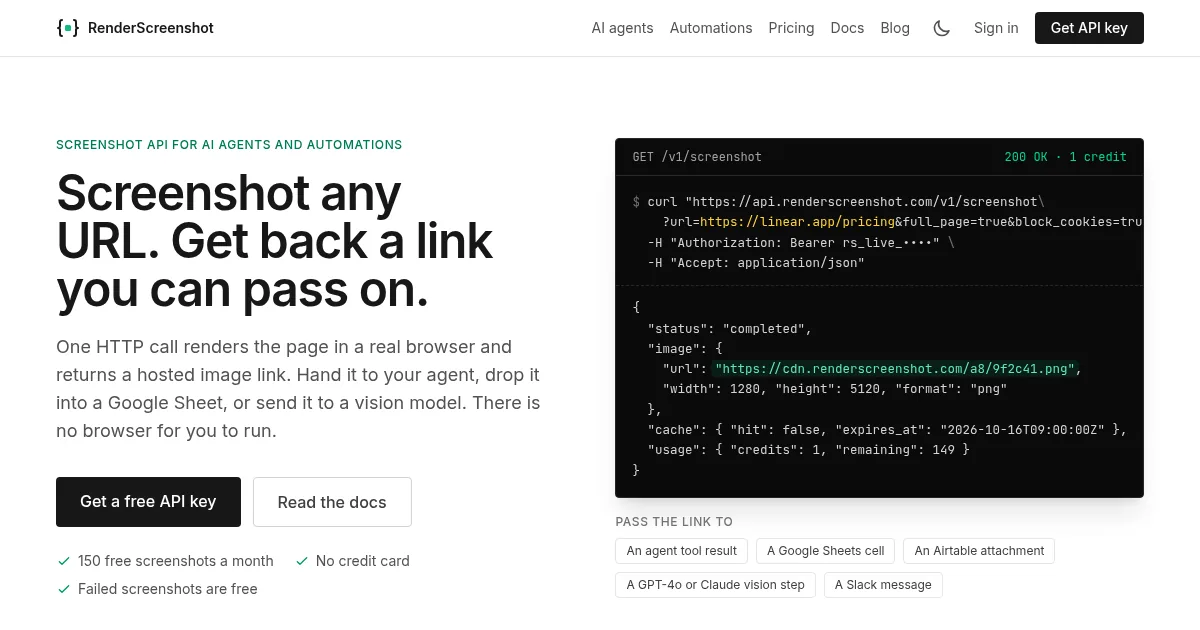Select the A Google Sheets cell chip
Screen dimensions: 1200x630
click(825, 551)
